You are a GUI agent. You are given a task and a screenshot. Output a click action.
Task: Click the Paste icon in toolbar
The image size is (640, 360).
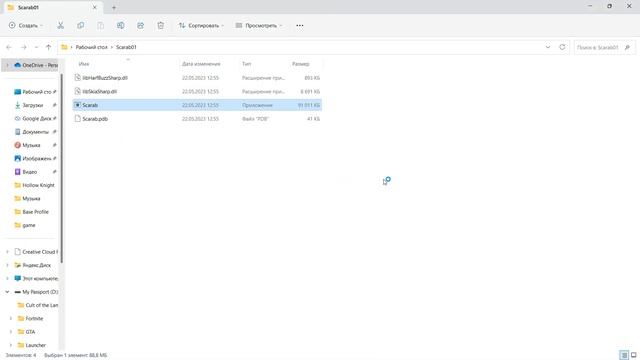coord(100,25)
